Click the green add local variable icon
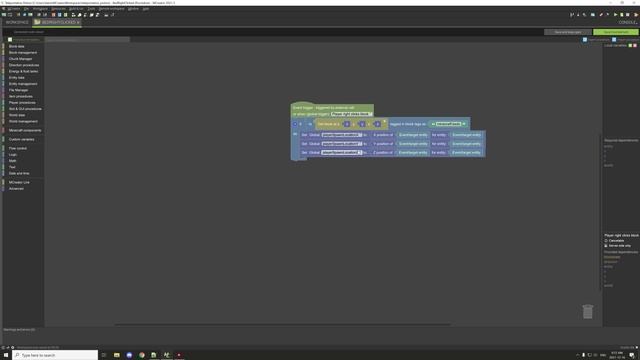The width and height of the screenshot is (640, 360). pyautogui.click(x=630, y=45)
